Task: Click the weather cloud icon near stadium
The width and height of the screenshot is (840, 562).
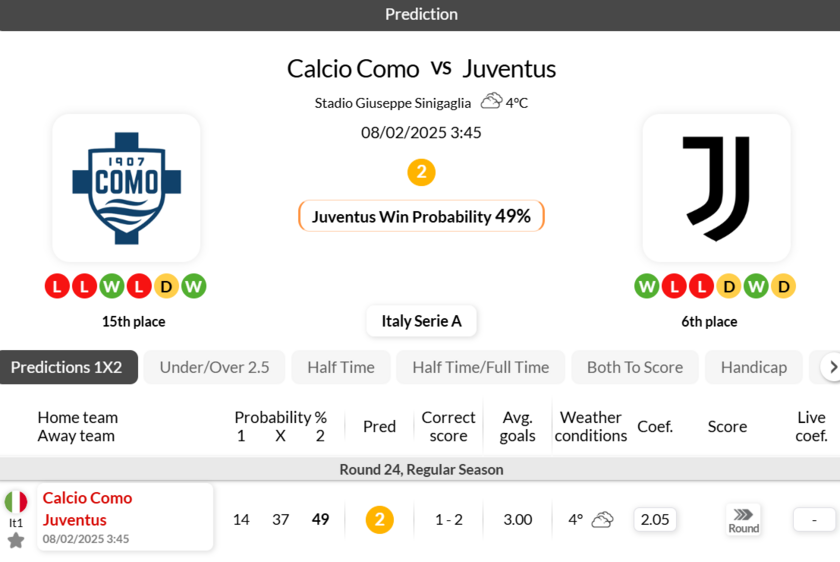Action: tap(491, 101)
